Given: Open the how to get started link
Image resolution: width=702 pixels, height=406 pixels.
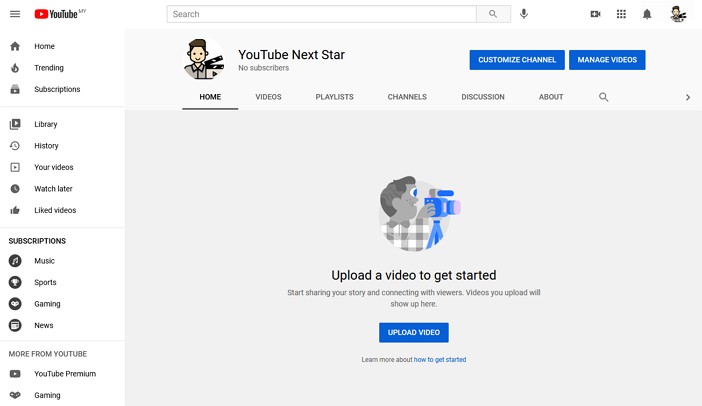Looking at the screenshot, I should point(440,359).
